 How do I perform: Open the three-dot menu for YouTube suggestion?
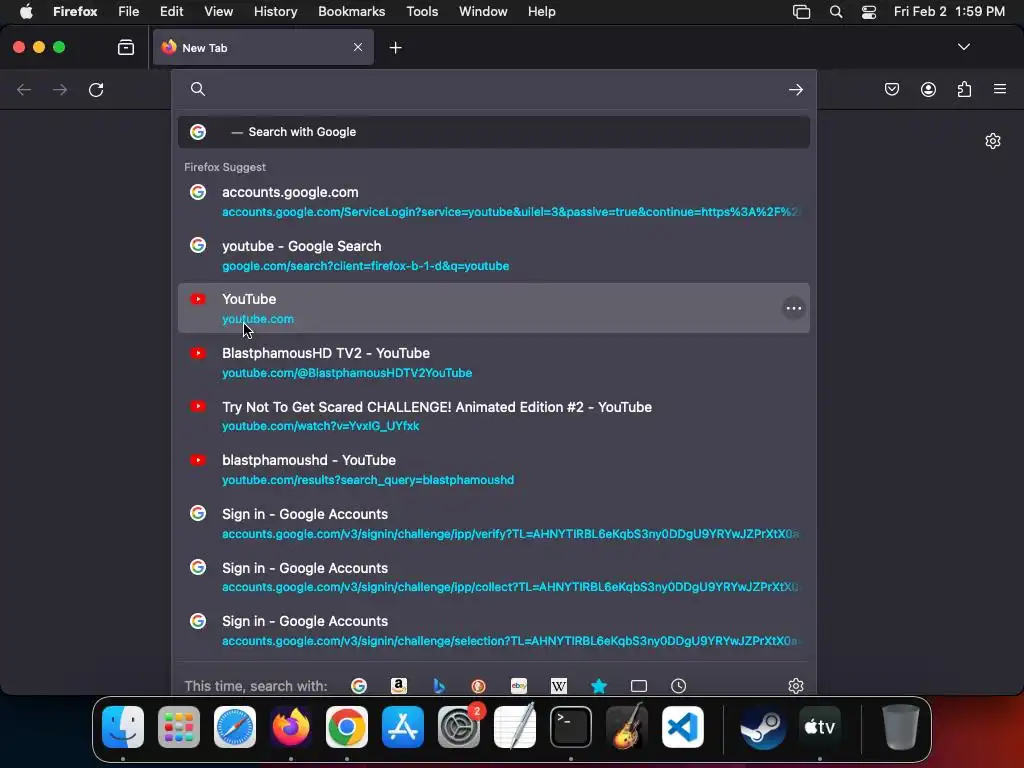click(793, 308)
